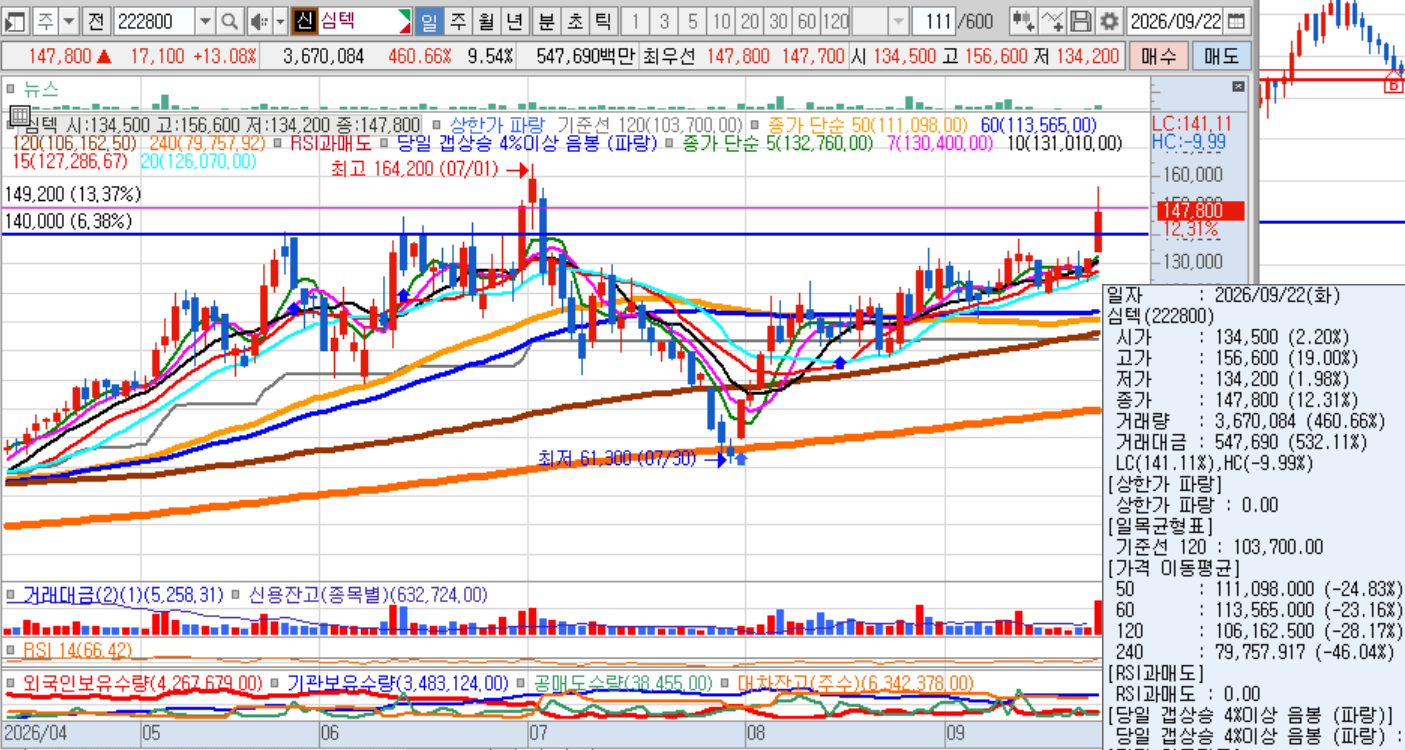Expand the speaker options dropdown arrow

pos(280,20)
